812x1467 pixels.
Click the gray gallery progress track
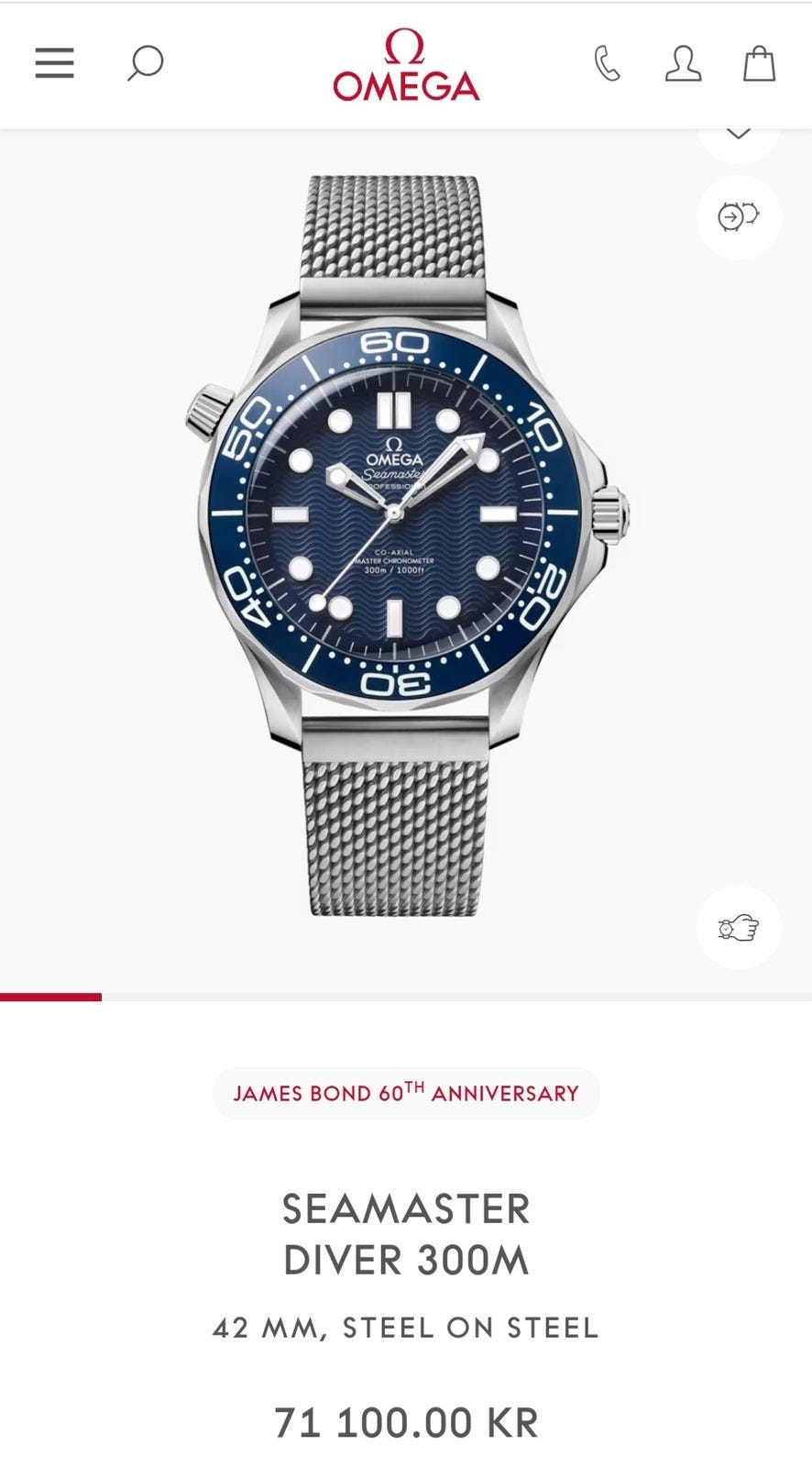click(x=456, y=997)
